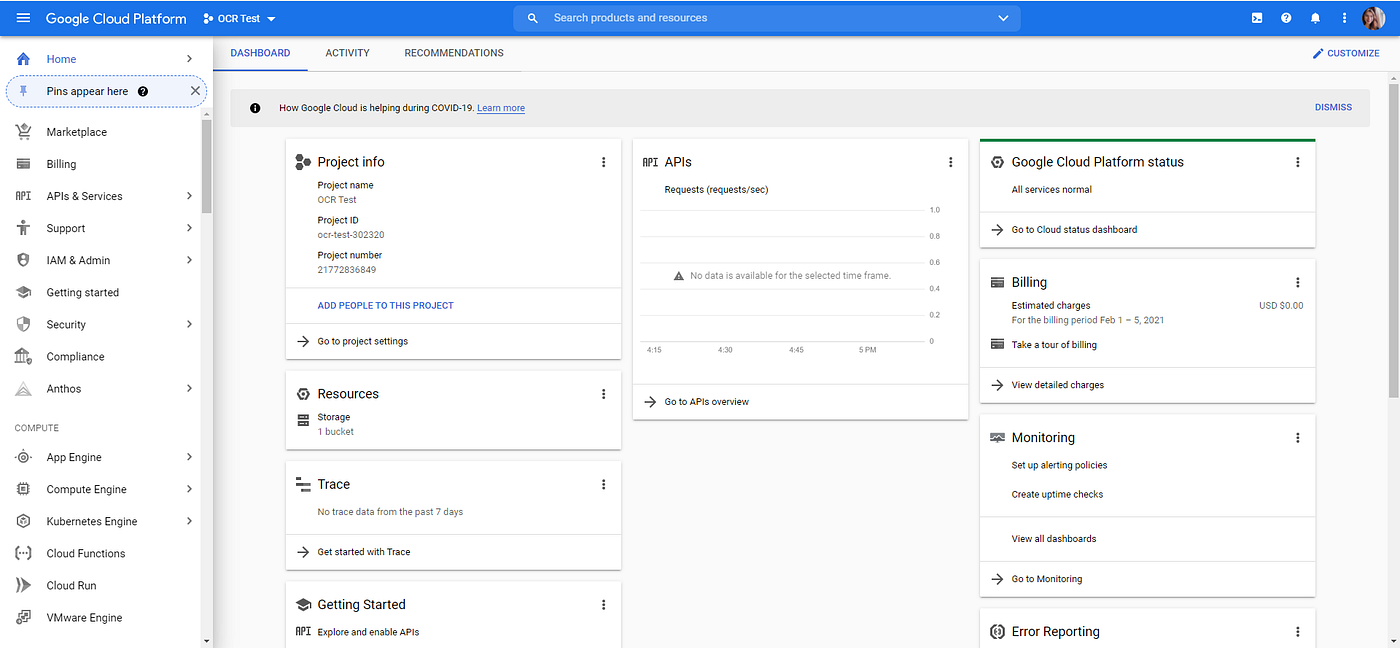Viewport: 1400px width, 648px height.
Task: Open the OCR Test project selector dropdown
Action: 237,17
